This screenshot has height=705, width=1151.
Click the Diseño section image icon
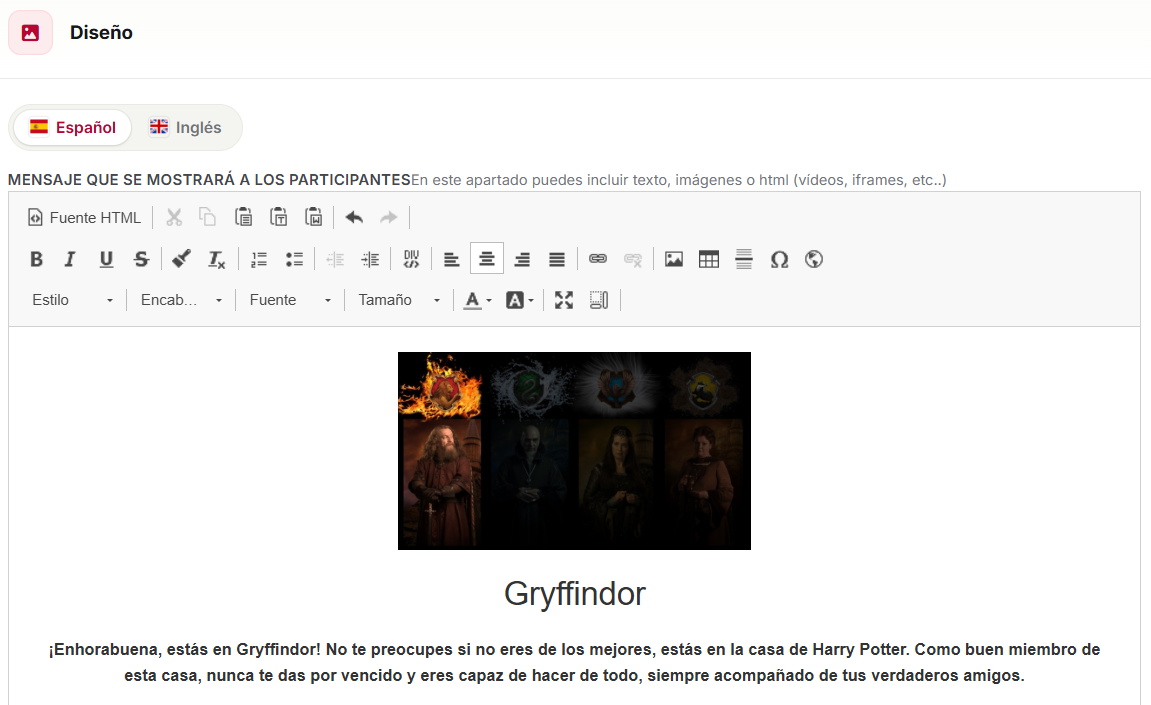click(x=30, y=32)
